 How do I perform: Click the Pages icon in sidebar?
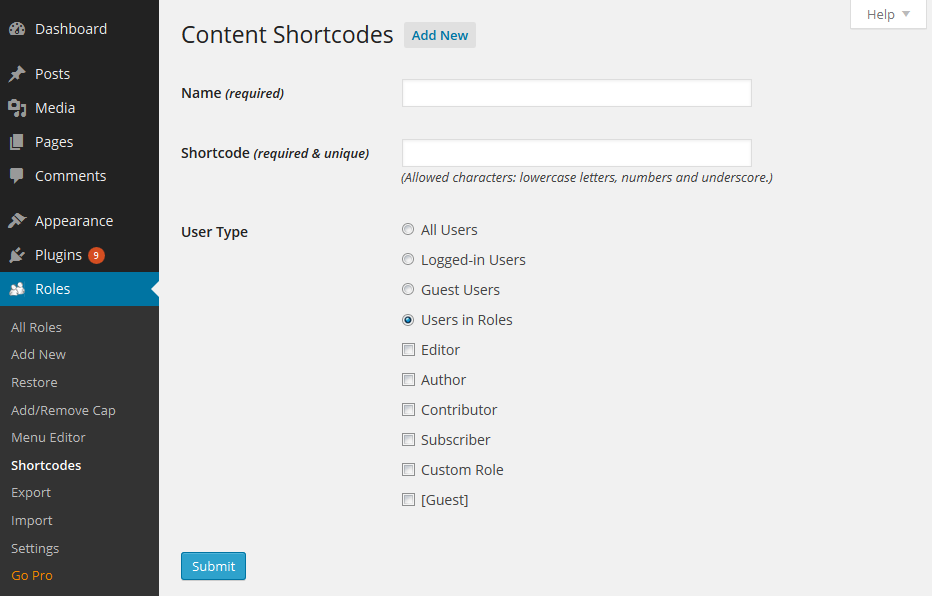(x=17, y=142)
